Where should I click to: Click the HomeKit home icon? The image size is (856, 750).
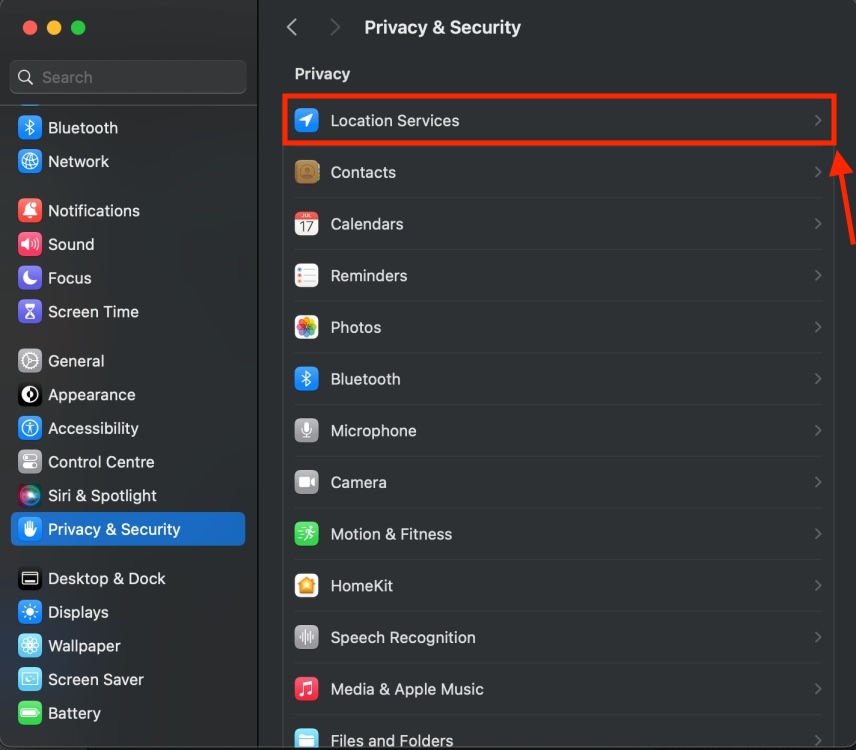coord(307,586)
